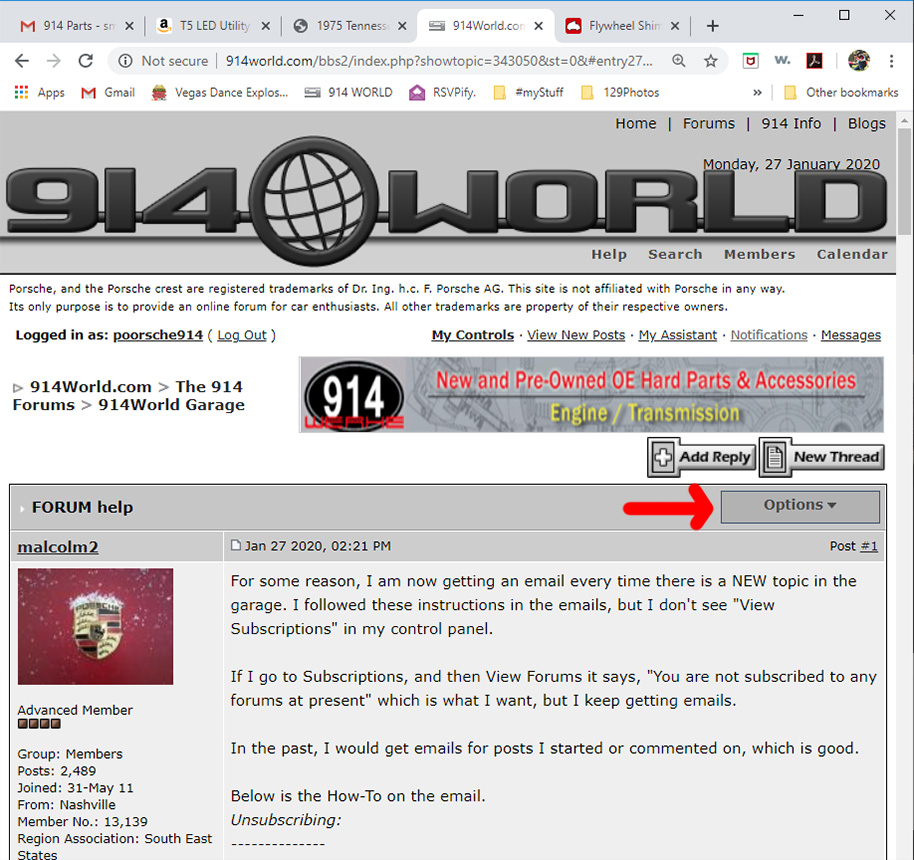
Task: Open the Members list
Action: click(760, 254)
